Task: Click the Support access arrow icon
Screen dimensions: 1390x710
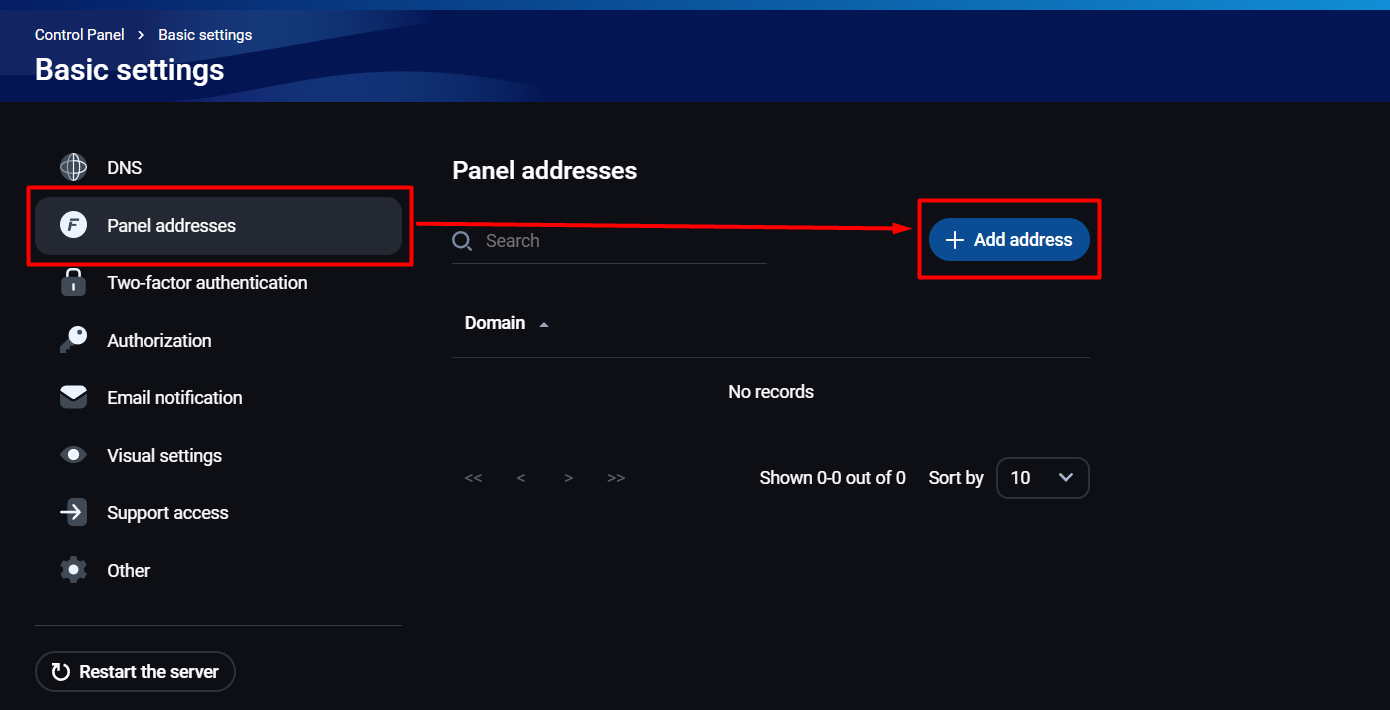Action: pos(73,512)
